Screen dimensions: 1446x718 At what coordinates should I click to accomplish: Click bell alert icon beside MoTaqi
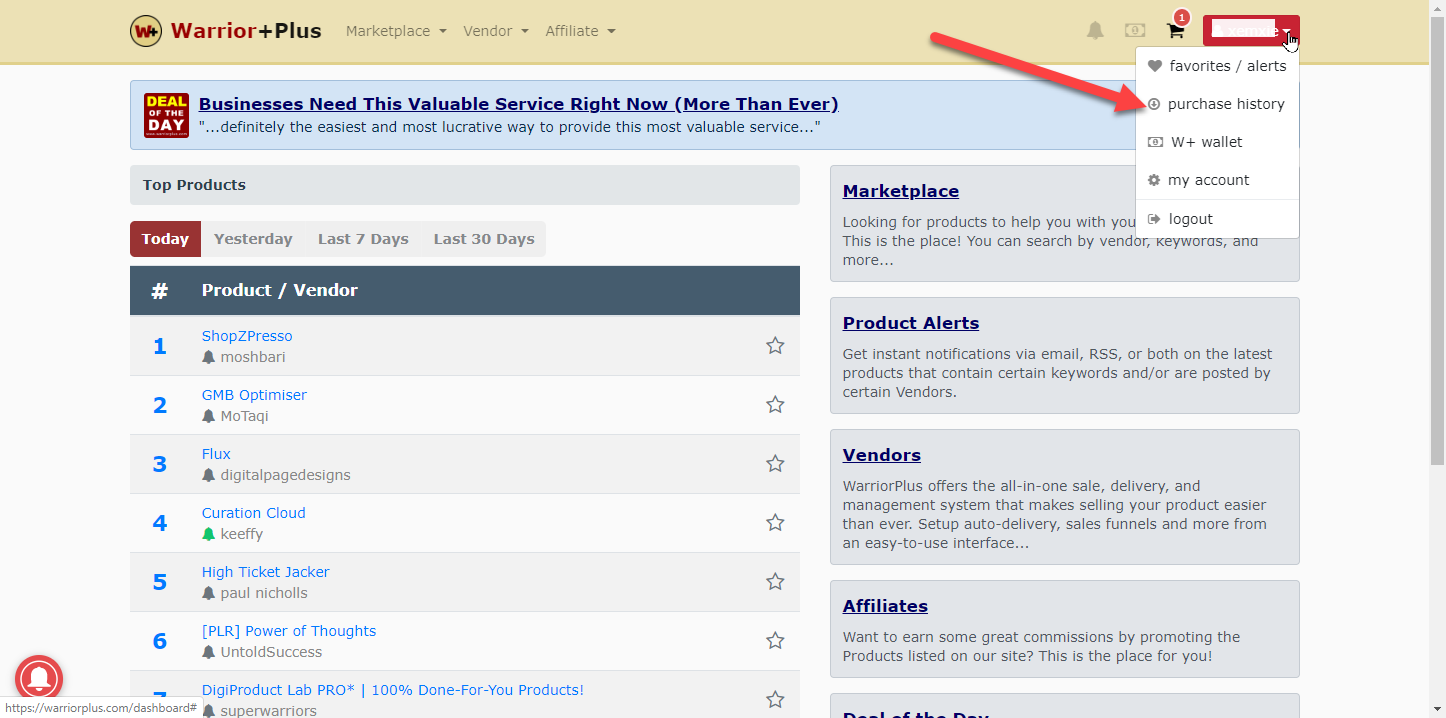(209, 416)
